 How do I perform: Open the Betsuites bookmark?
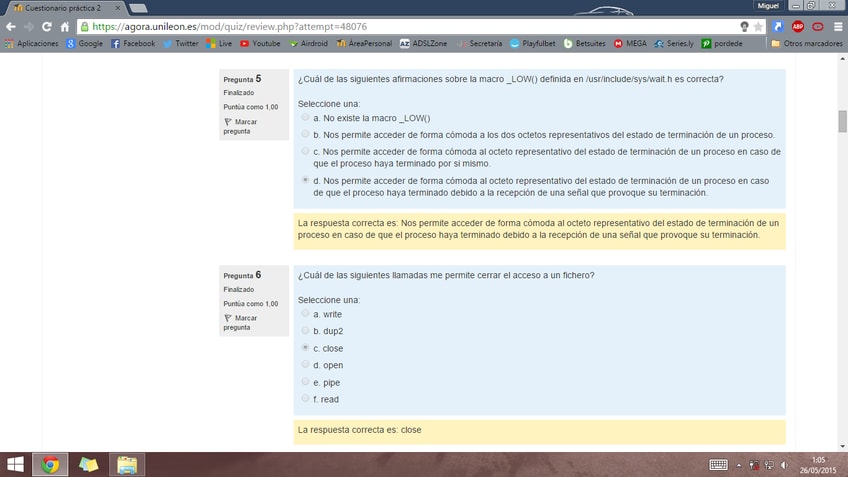(x=585, y=43)
